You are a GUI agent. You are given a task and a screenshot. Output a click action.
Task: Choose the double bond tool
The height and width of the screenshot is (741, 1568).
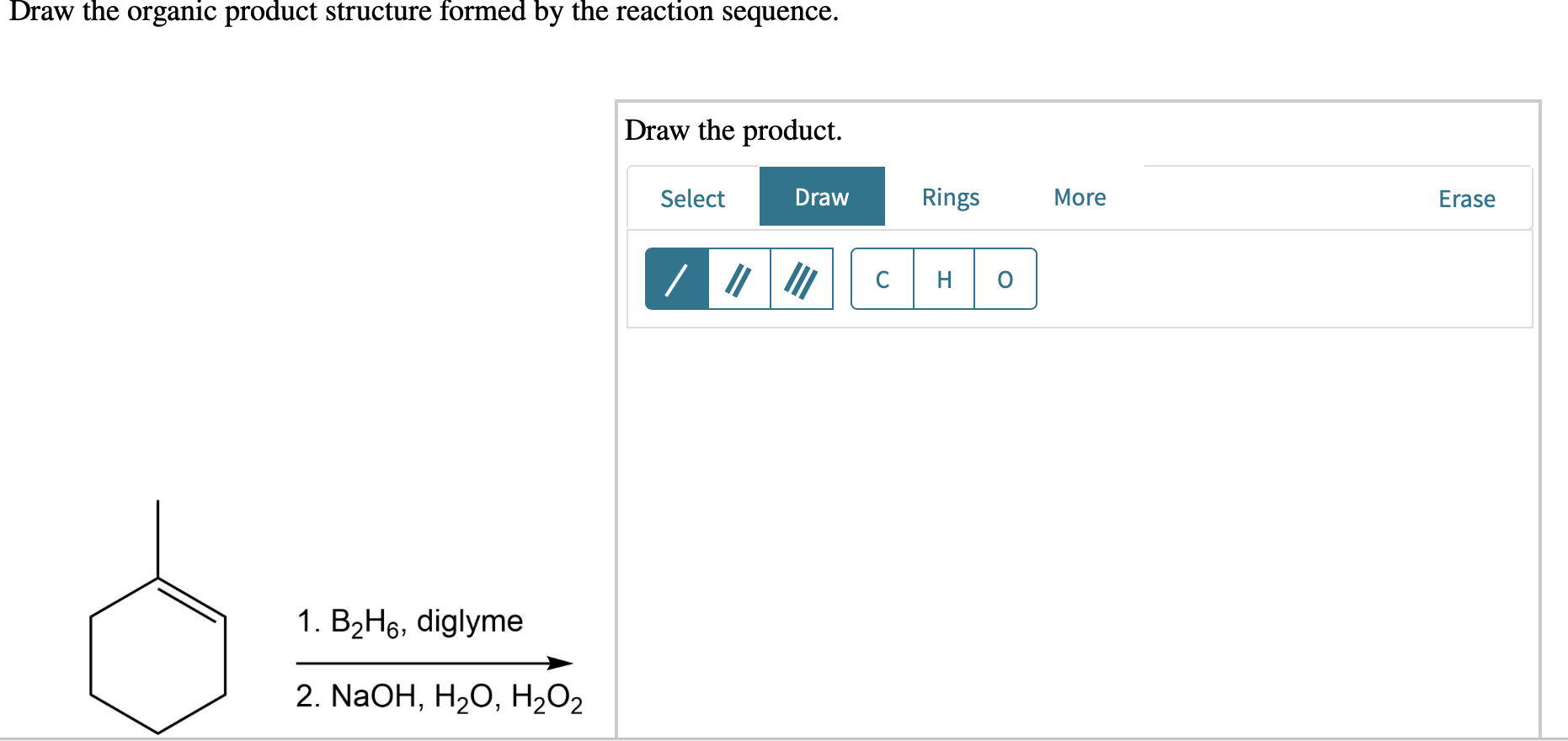point(739,279)
